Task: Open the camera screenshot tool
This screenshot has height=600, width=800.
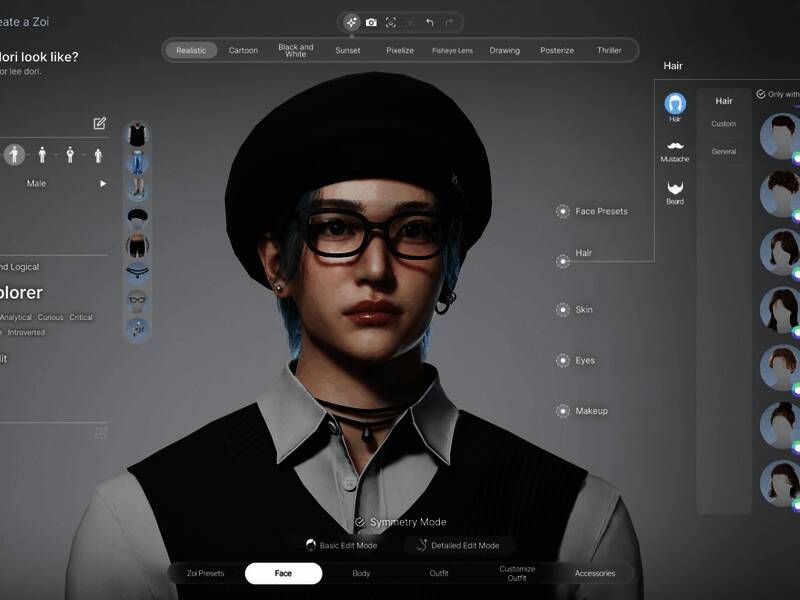Action: (371, 22)
